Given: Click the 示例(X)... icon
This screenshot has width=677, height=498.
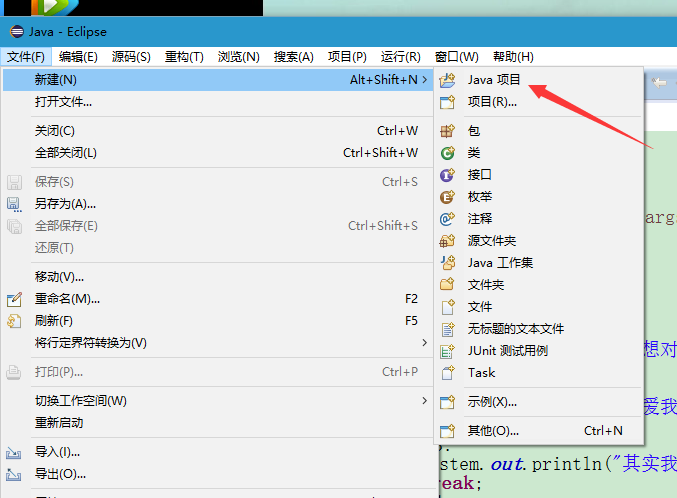Looking at the screenshot, I should pos(447,402).
